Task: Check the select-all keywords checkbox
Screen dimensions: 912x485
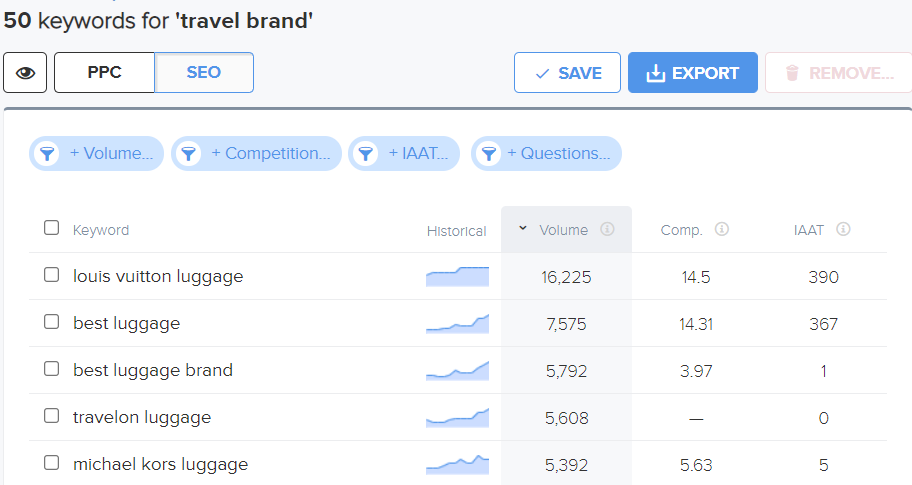Action: (x=52, y=229)
